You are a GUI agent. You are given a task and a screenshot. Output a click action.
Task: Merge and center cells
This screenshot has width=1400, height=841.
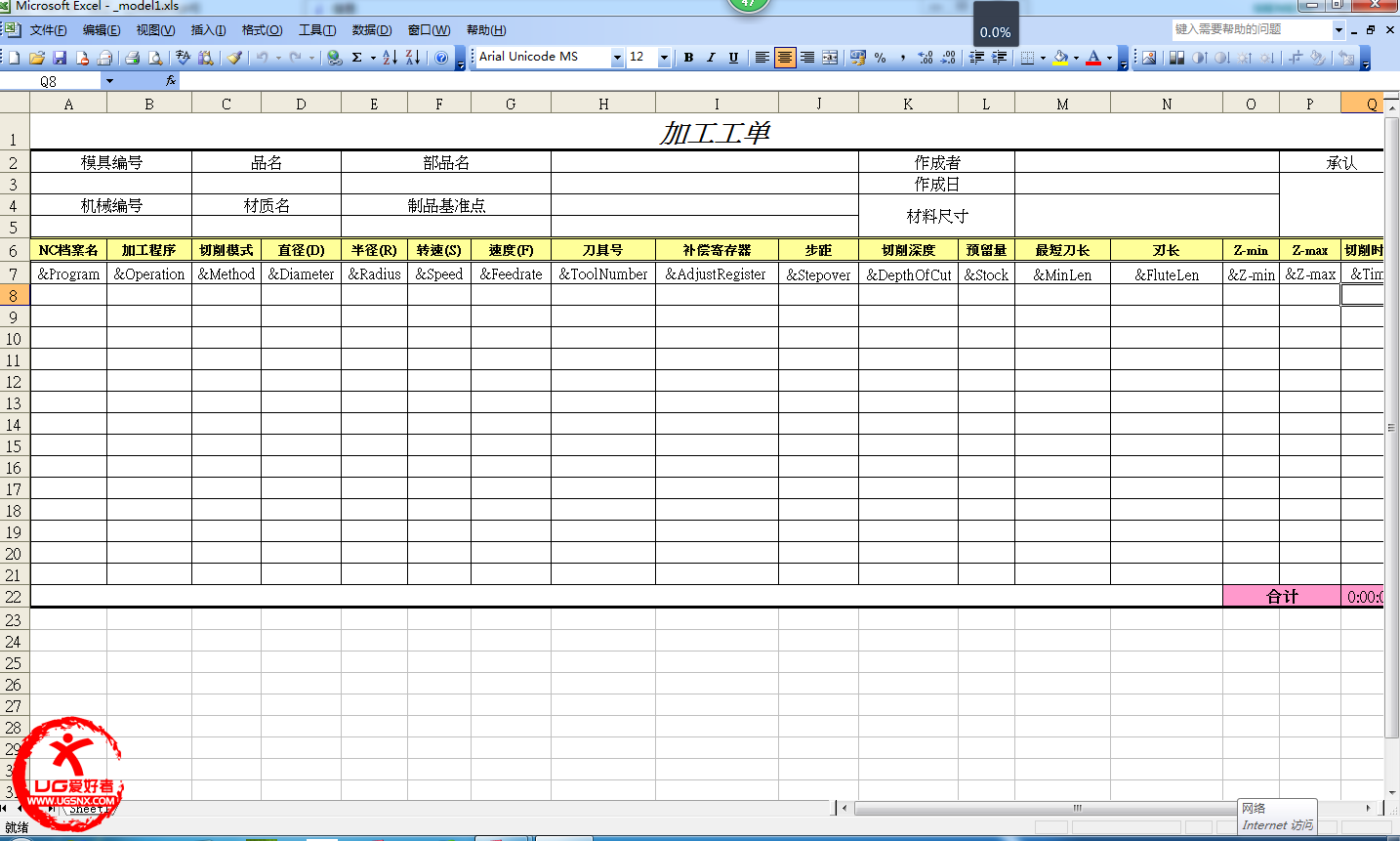point(830,58)
